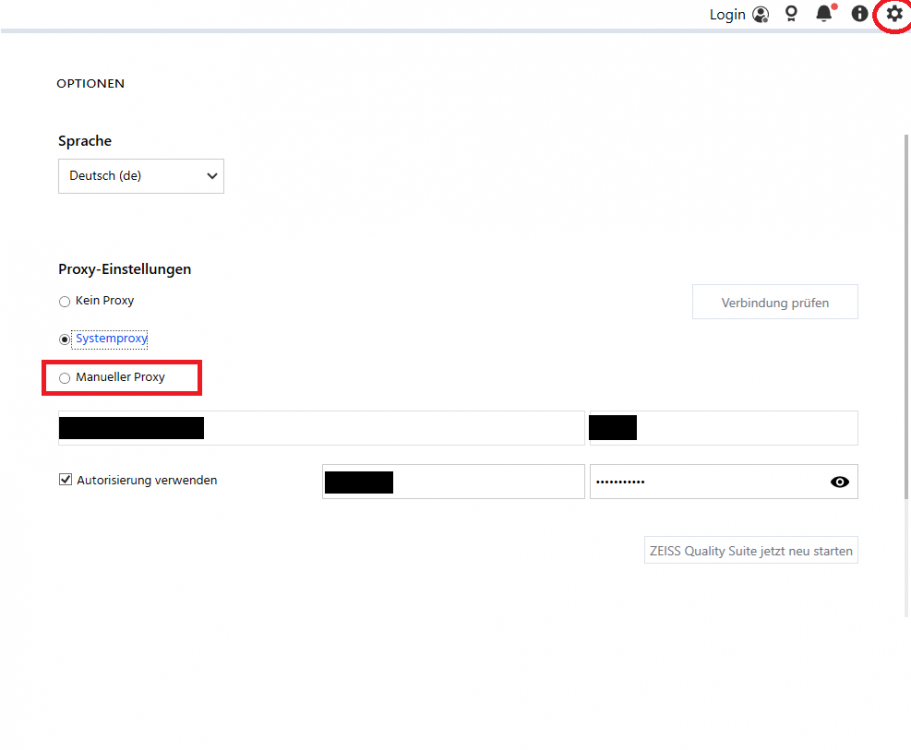Open notifications via the bell icon
Screen dimensions: 911x750
click(824, 14)
